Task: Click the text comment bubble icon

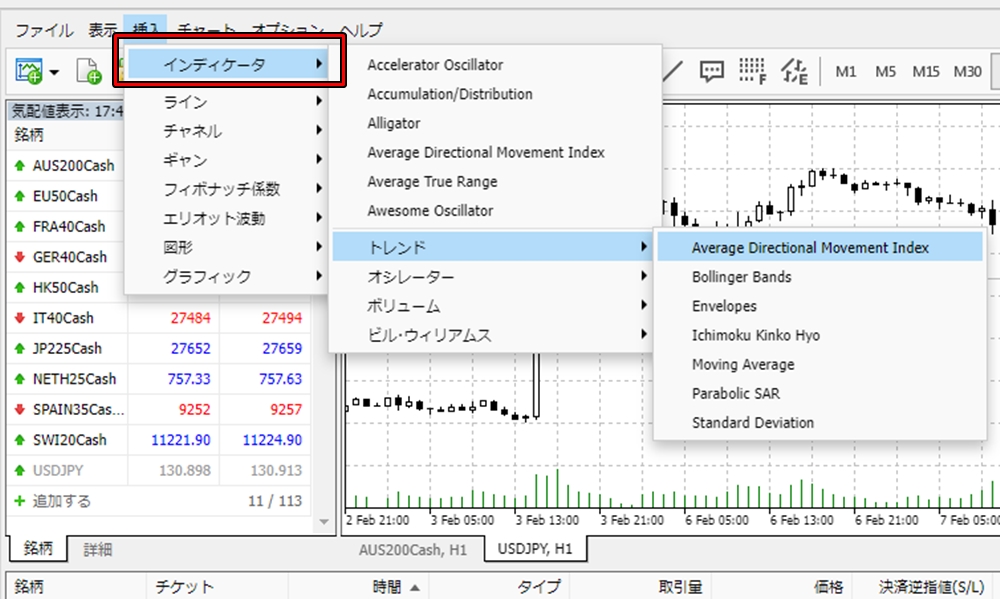Action: pyautogui.click(x=711, y=71)
